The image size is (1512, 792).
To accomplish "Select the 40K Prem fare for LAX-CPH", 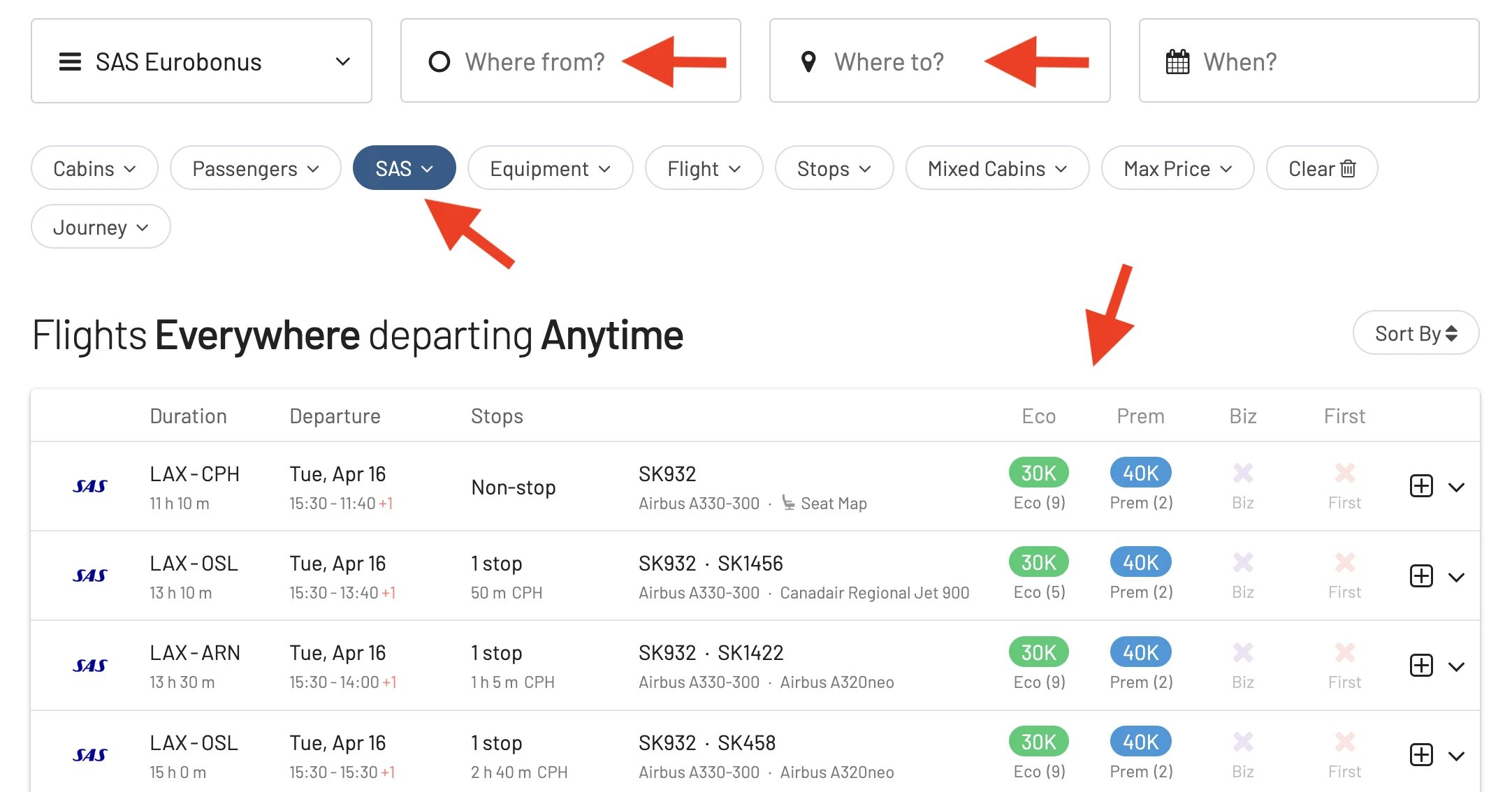I will point(1140,473).
